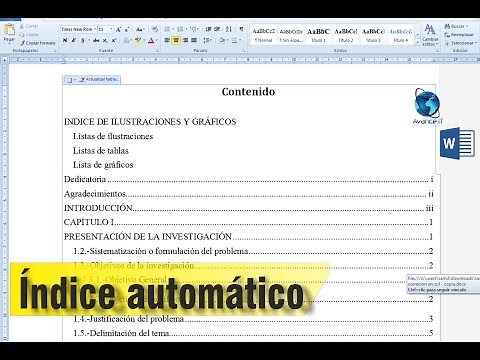
Task: Apply the Título 1 style
Action: pyautogui.click(x=318, y=35)
